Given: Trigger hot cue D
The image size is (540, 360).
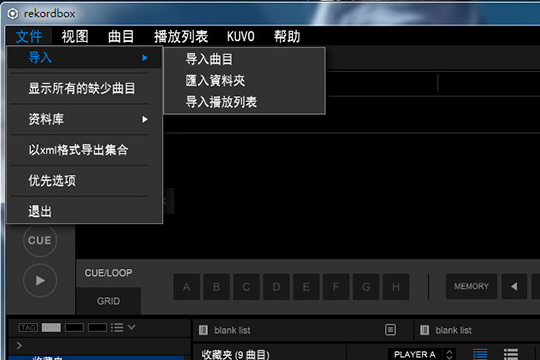Looking at the screenshot, I should tap(277, 287).
